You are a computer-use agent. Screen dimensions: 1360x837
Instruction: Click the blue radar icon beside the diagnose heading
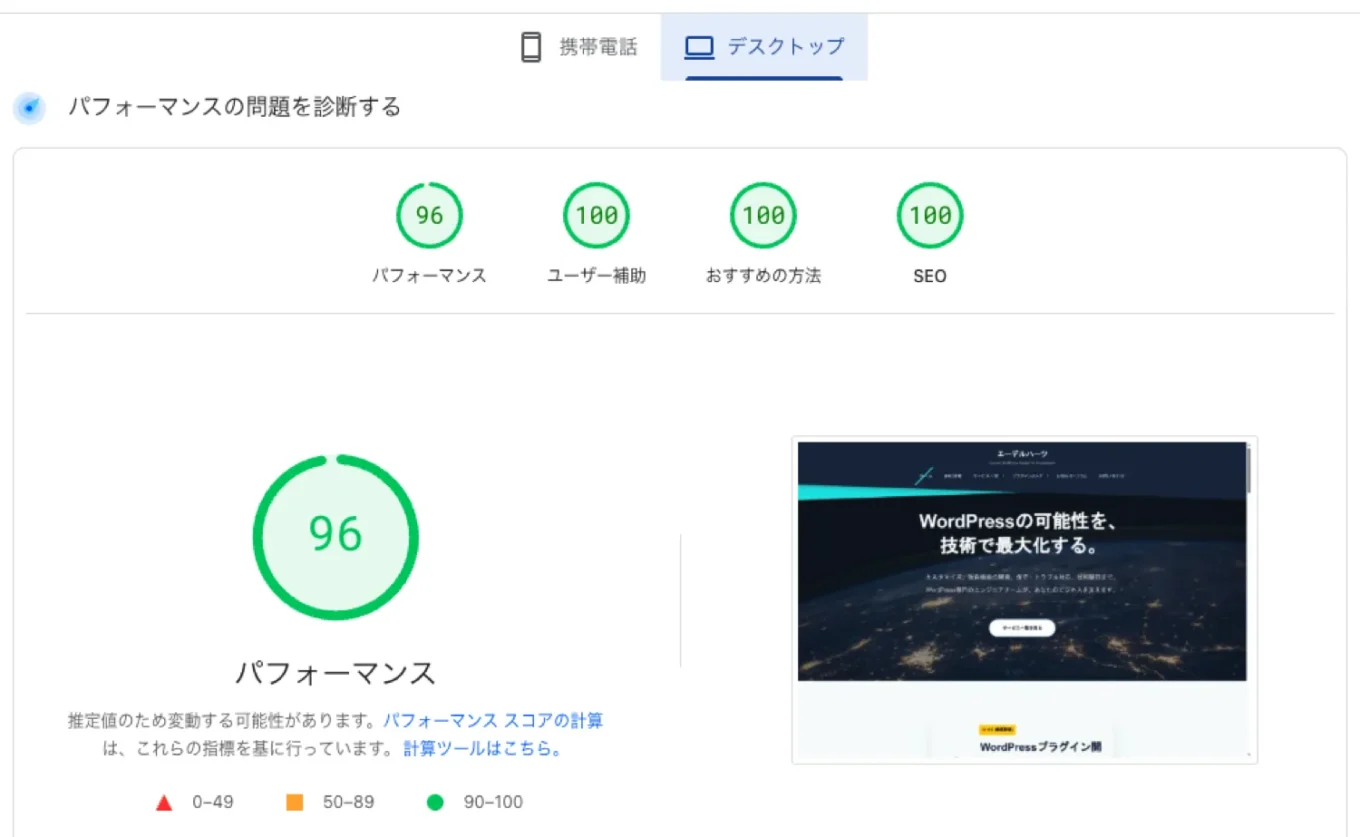[30, 108]
